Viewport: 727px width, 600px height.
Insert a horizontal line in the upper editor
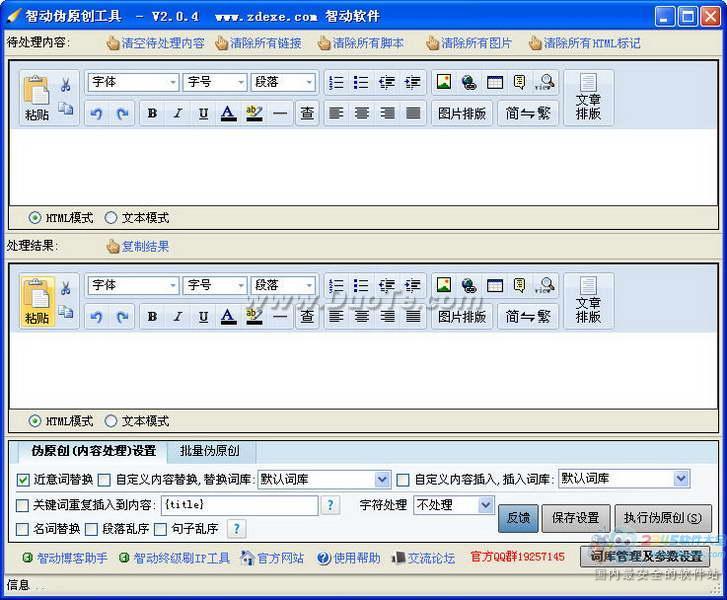click(x=280, y=113)
